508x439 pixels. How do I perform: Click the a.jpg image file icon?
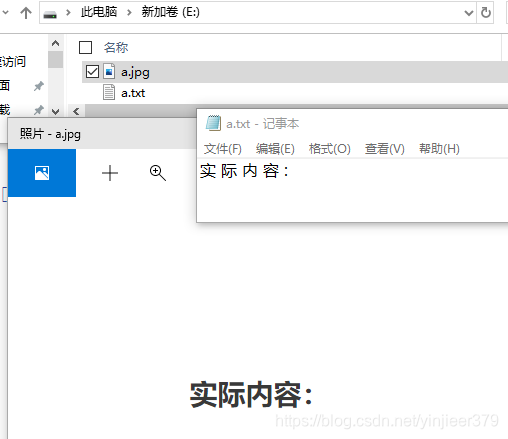click(x=109, y=71)
